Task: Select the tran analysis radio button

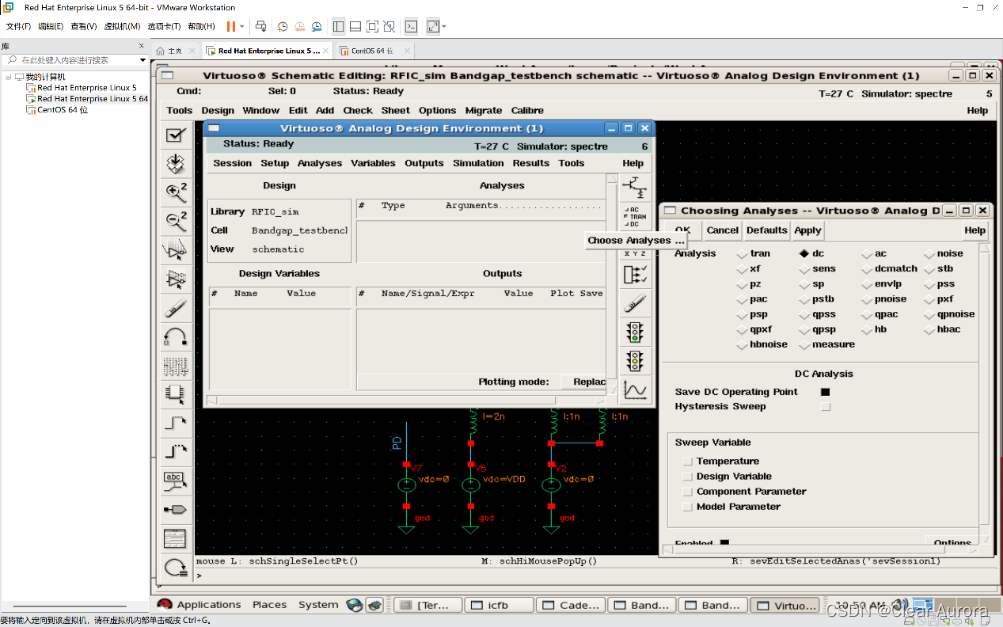Action: pos(742,254)
